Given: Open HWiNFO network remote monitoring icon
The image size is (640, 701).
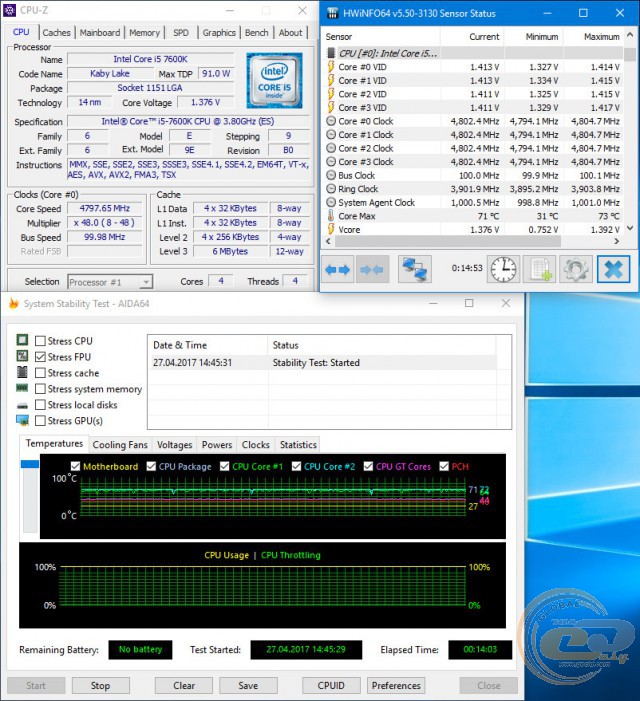Looking at the screenshot, I should (415, 269).
